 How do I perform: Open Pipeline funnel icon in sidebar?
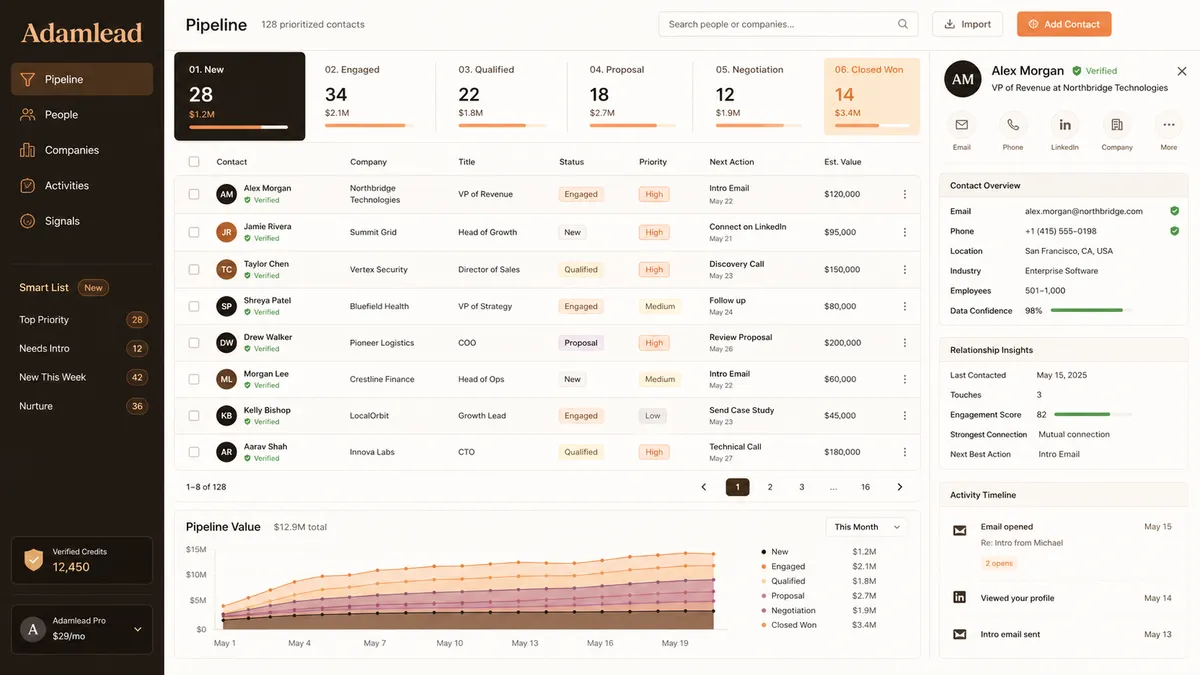click(28, 79)
